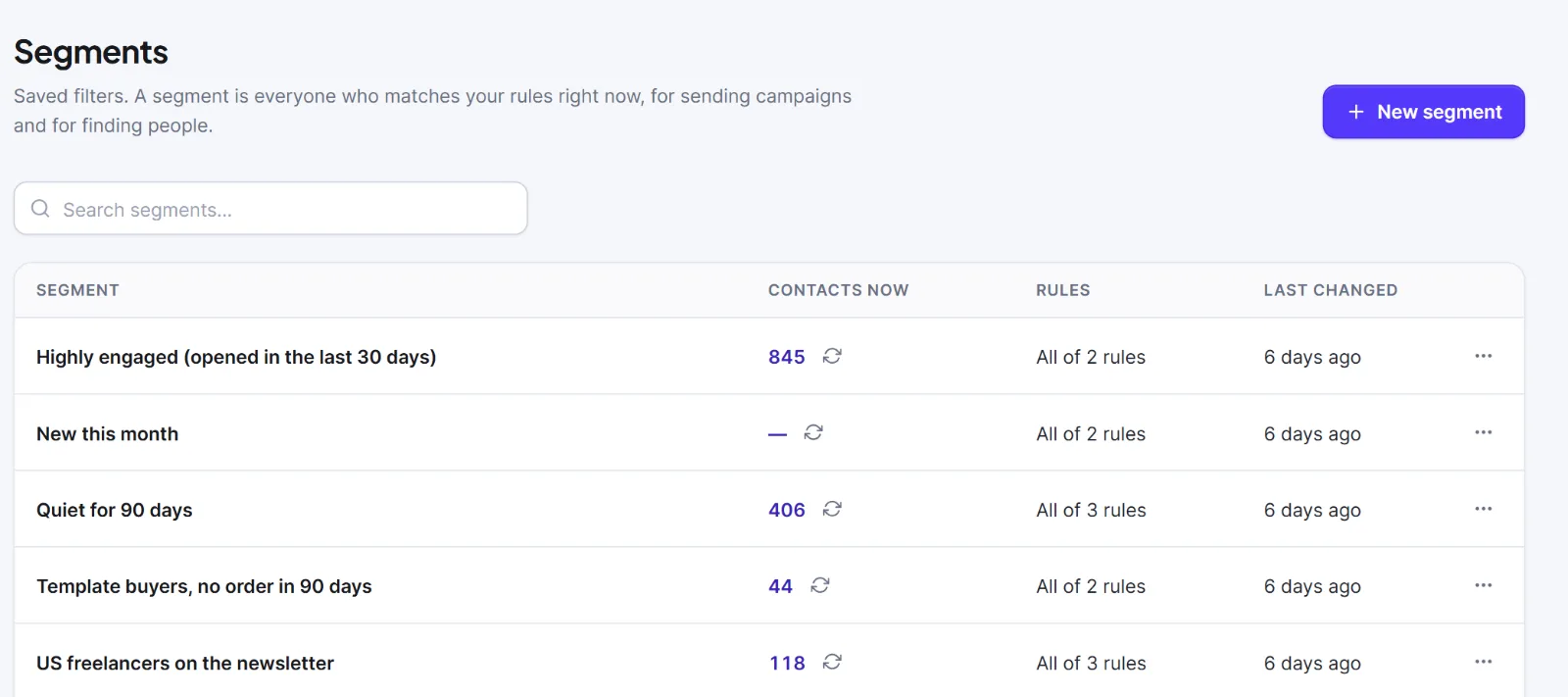Click 'All of 3 rules' in Quiet for 90 days row
The width and height of the screenshot is (1568, 697).
click(x=1091, y=510)
